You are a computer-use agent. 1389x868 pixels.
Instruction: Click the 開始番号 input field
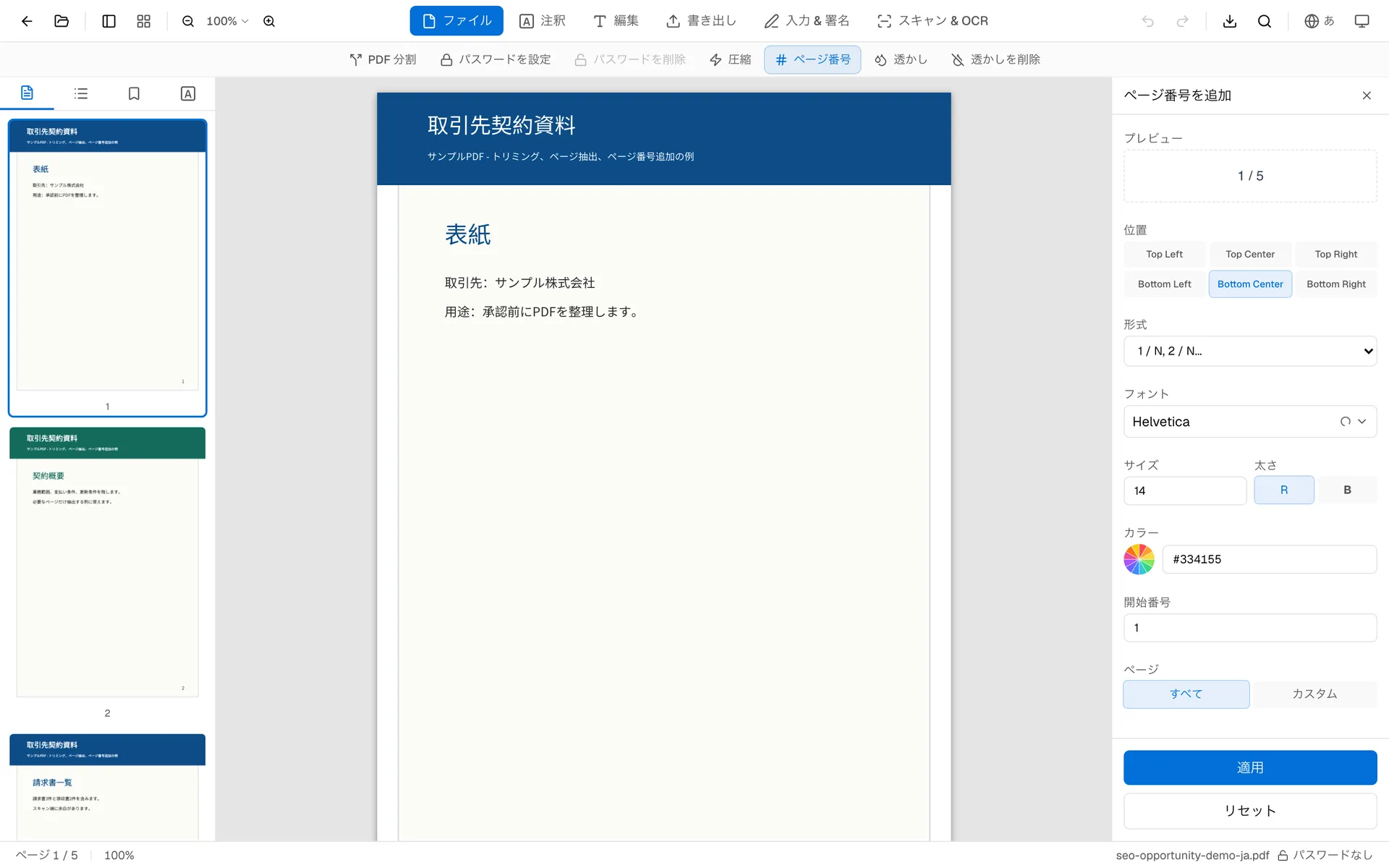tap(1250, 628)
